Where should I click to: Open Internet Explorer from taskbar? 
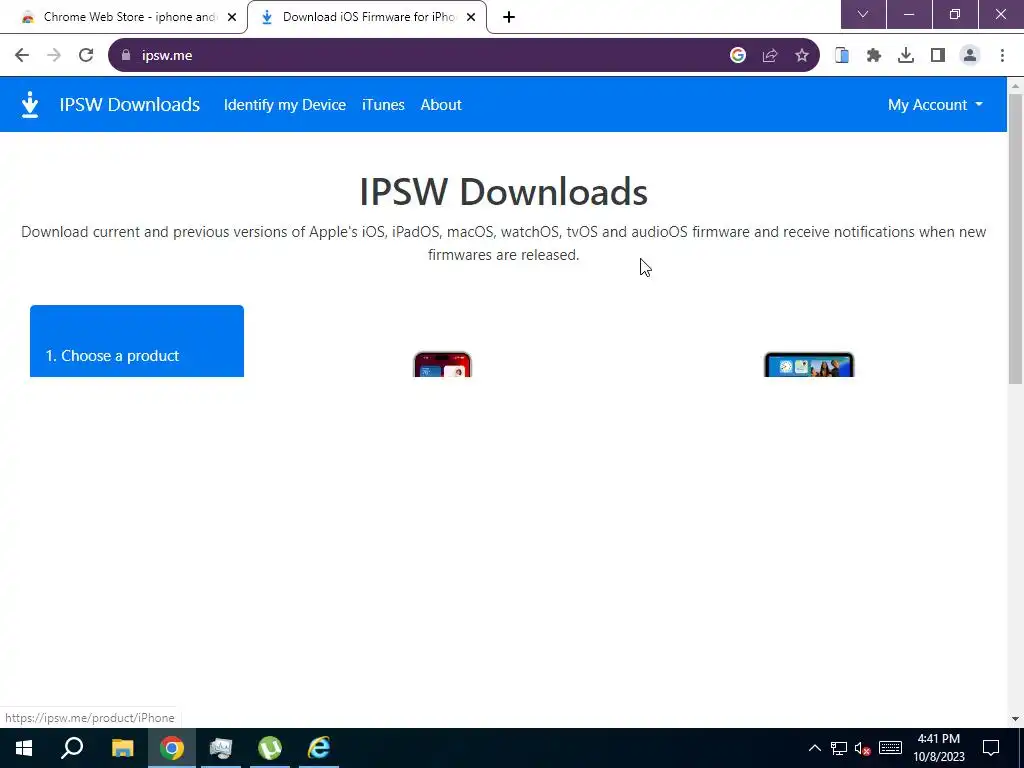319,748
